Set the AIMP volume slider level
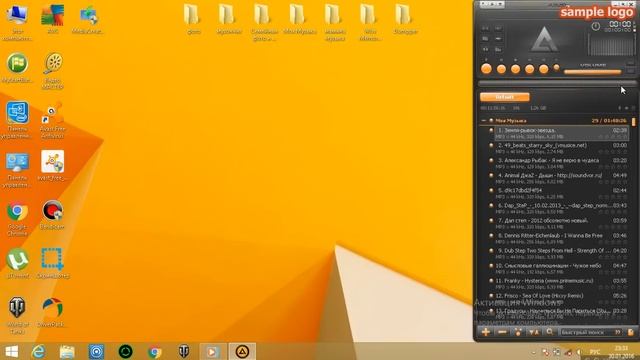640x360 pixels. tap(592, 72)
